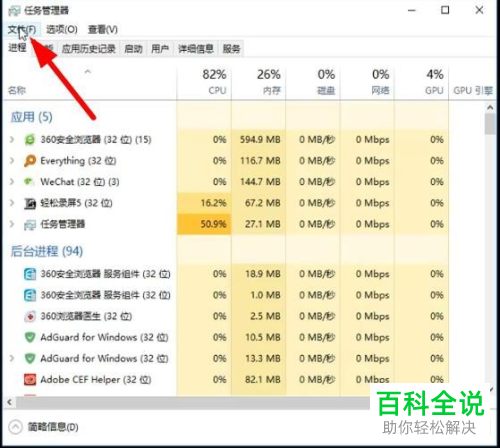Sort by the 名称 column header

[89, 83]
